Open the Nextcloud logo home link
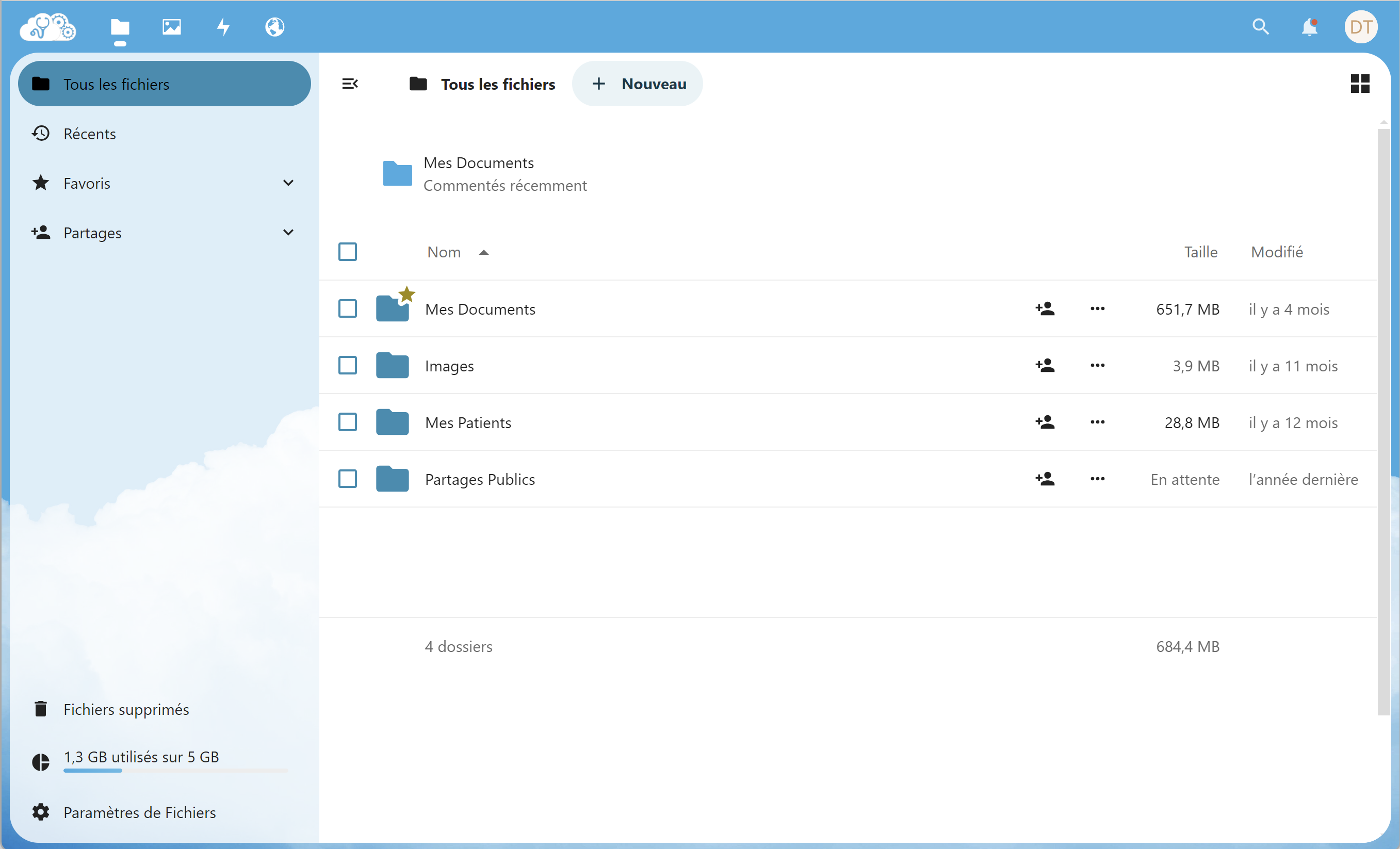 [48, 27]
